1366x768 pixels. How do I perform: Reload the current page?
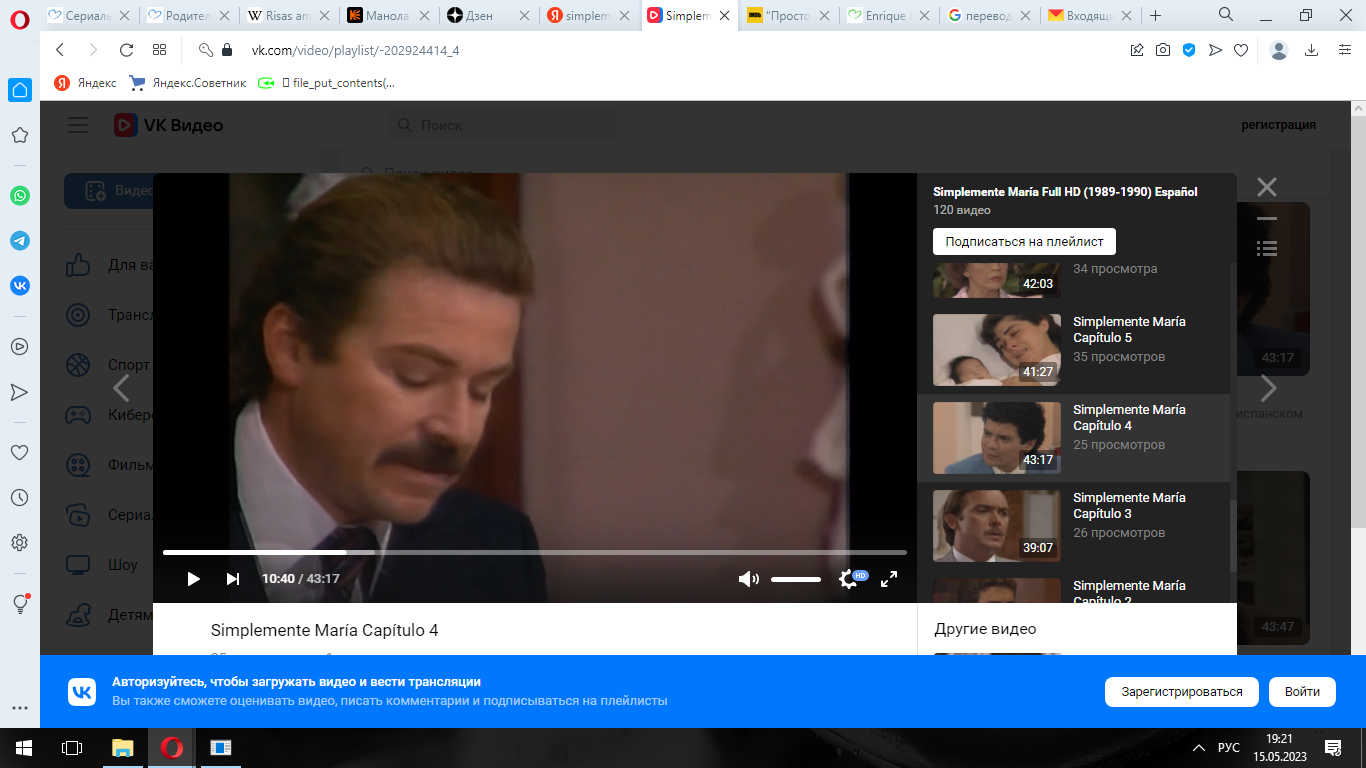tap(126, 50)
